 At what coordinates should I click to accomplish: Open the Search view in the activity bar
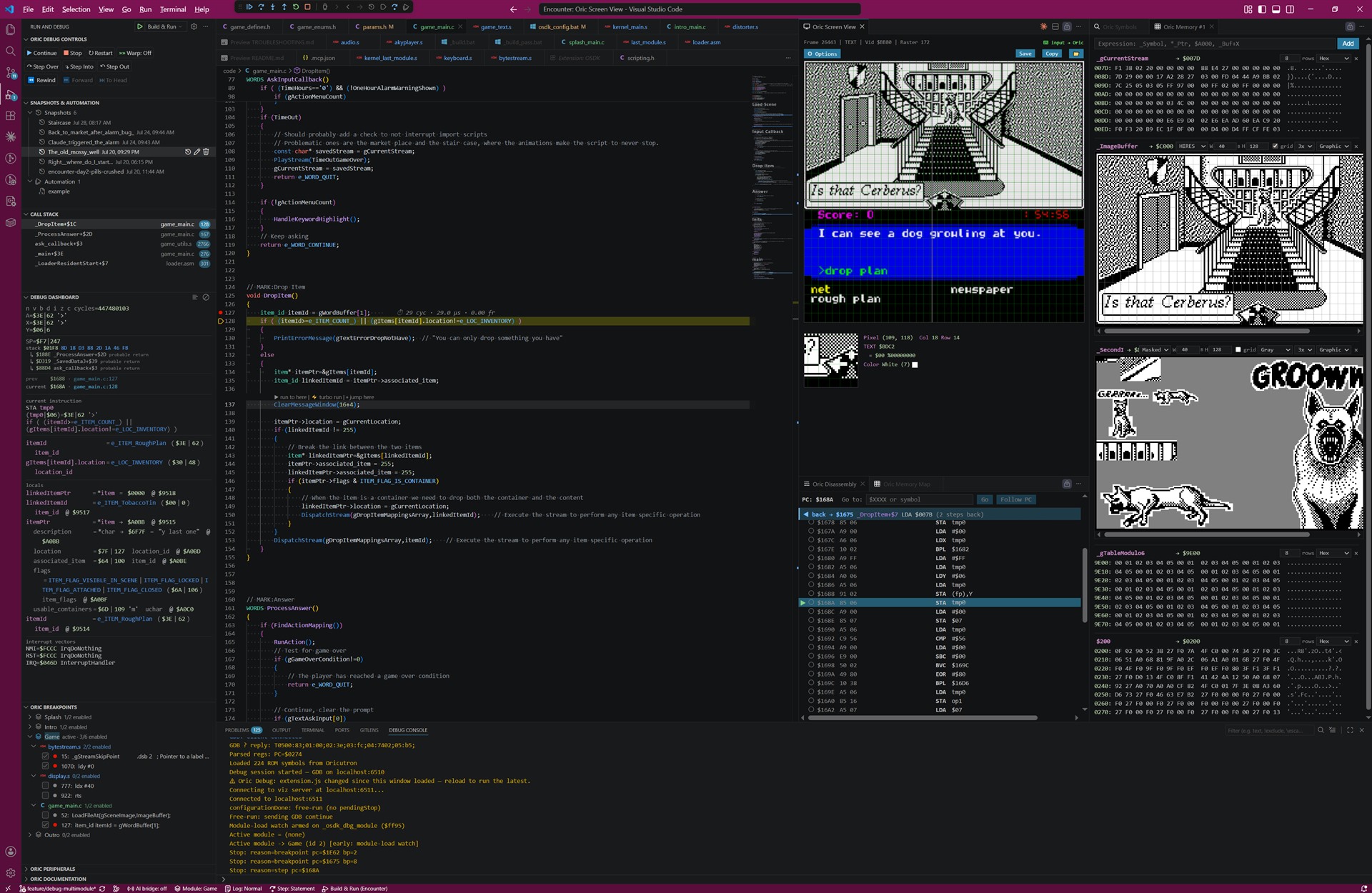click(11, 51)
